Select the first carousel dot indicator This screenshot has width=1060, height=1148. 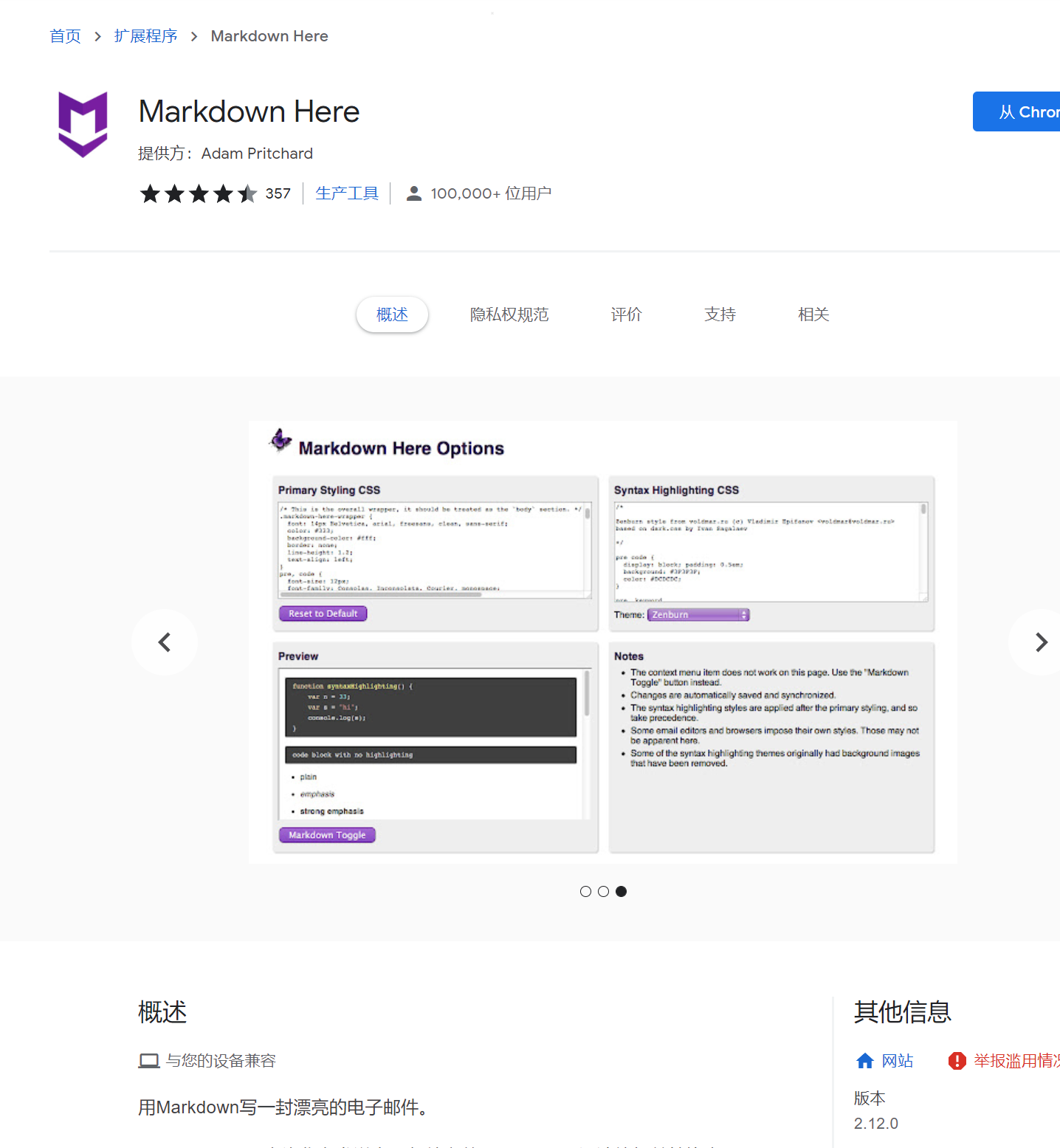[x=585, y=891]
